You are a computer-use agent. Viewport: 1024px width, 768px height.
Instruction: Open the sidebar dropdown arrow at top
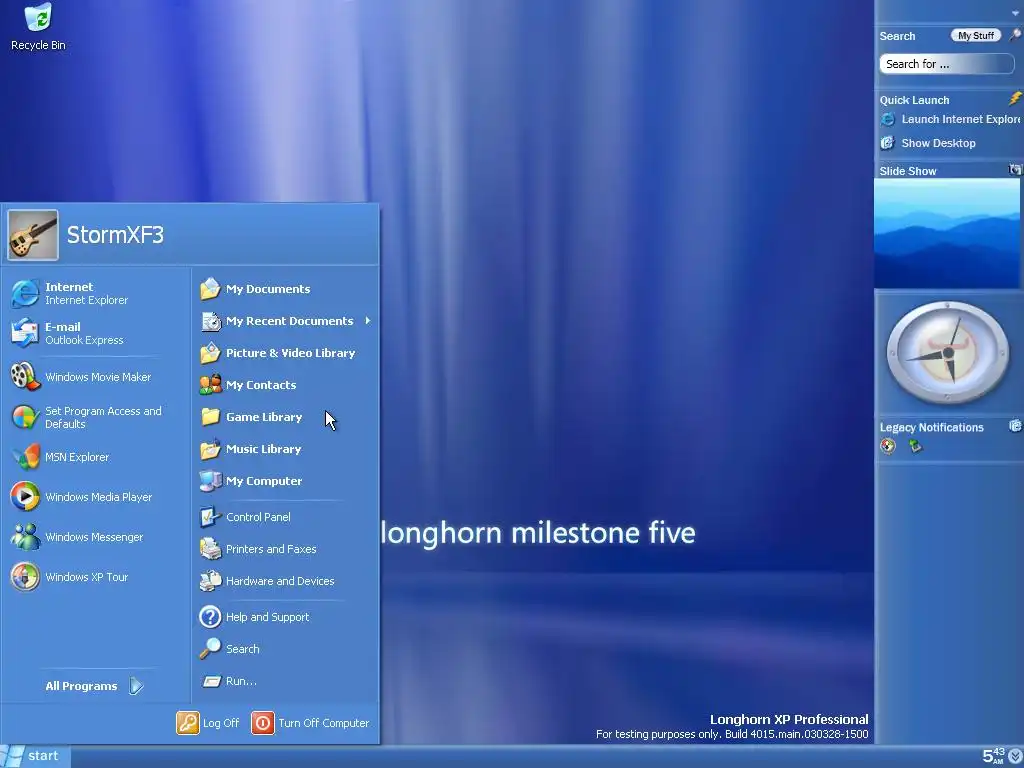tap(1015, 13)
